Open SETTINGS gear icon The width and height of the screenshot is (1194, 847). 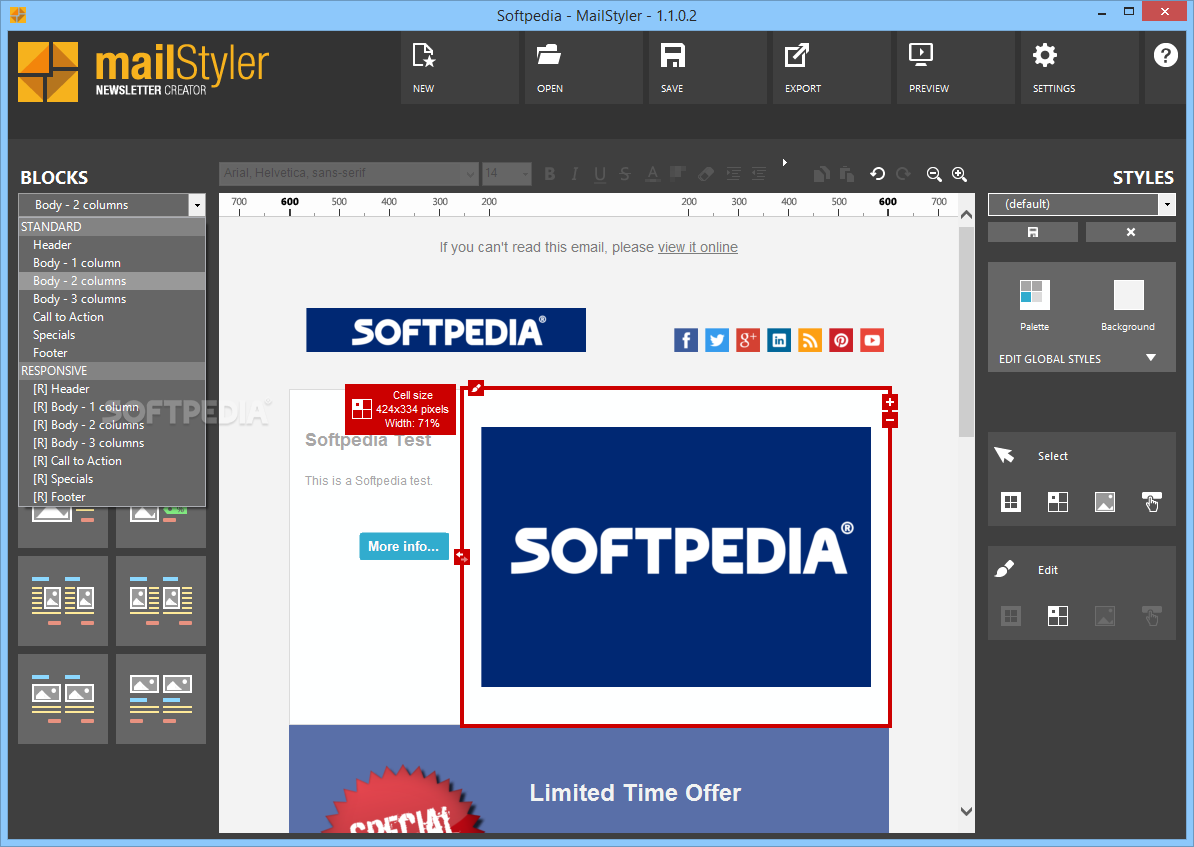[x=1045, y=55]
